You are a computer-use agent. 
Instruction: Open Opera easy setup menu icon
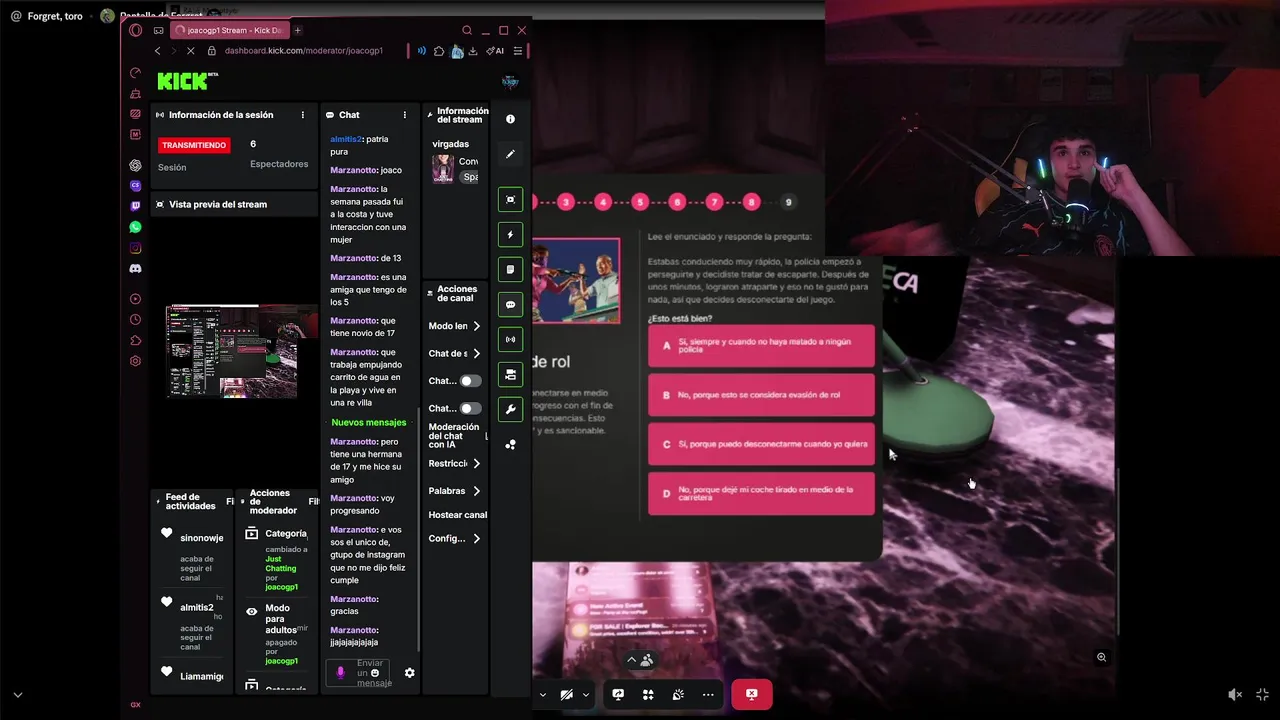pyautogui.click(x=518, y=51)
